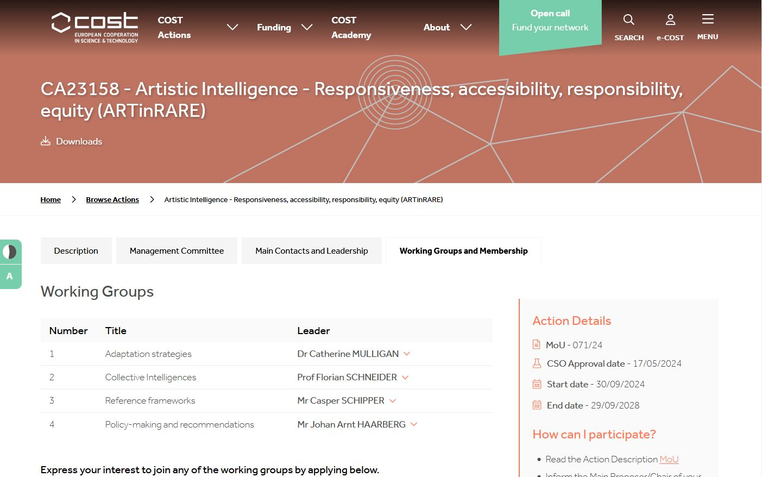Click the How can I participate? heading

pyautogui.click(x=594, y=434)
